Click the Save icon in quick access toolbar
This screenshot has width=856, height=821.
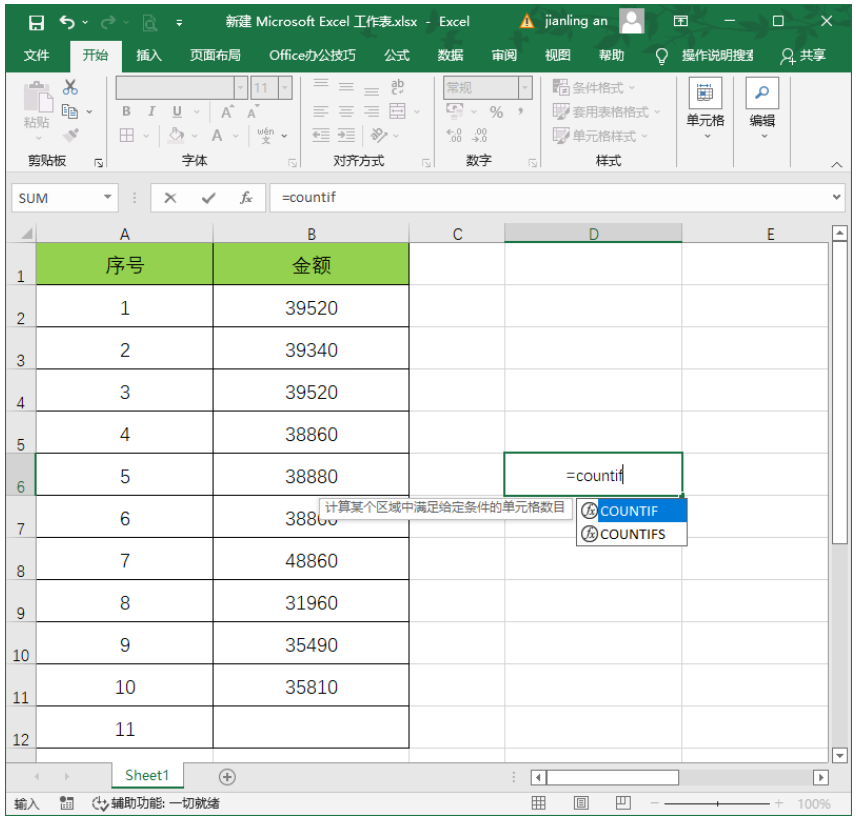tap(36, 22)
